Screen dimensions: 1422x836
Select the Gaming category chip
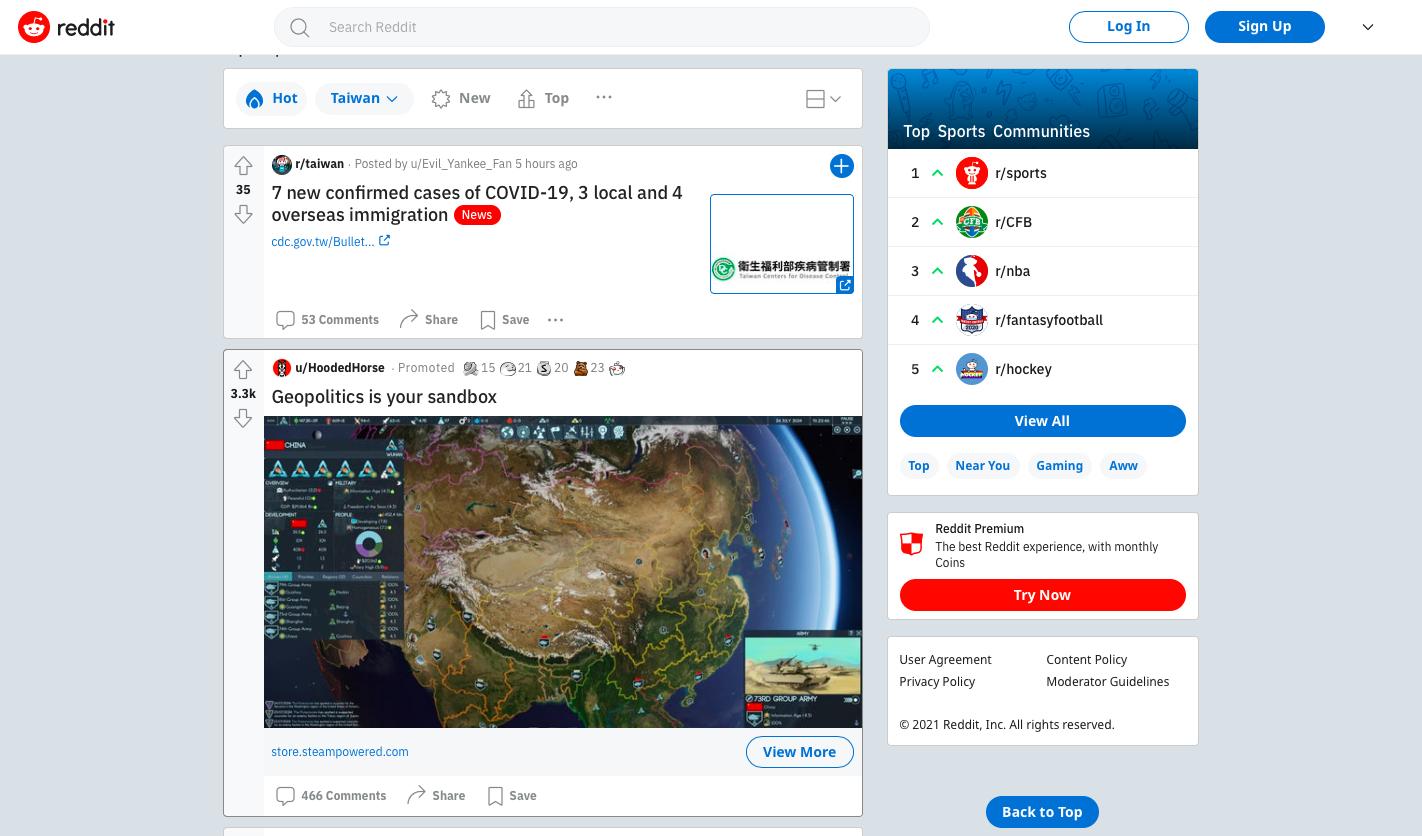tap(1060, 466)
